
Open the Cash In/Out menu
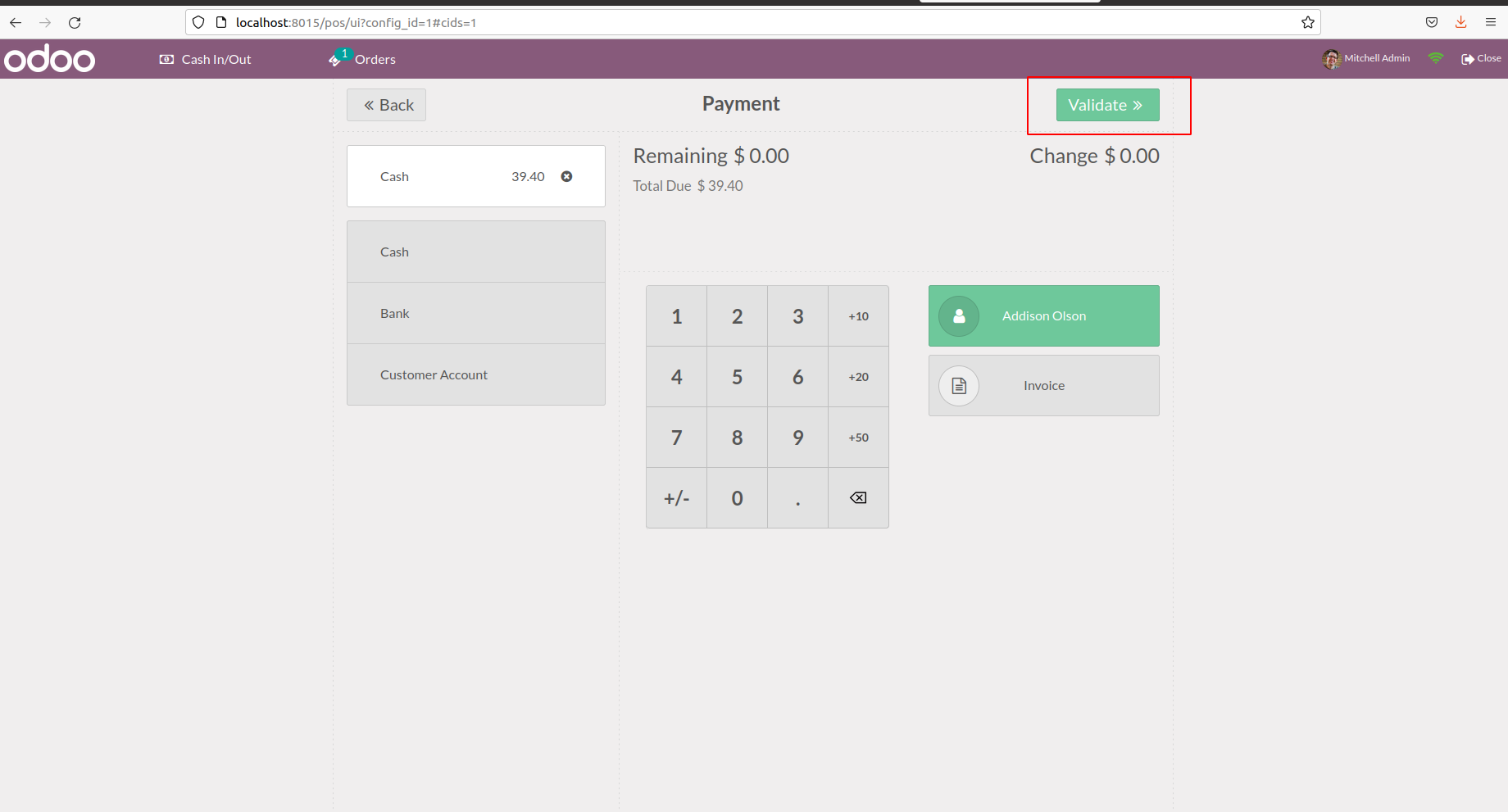205,59
